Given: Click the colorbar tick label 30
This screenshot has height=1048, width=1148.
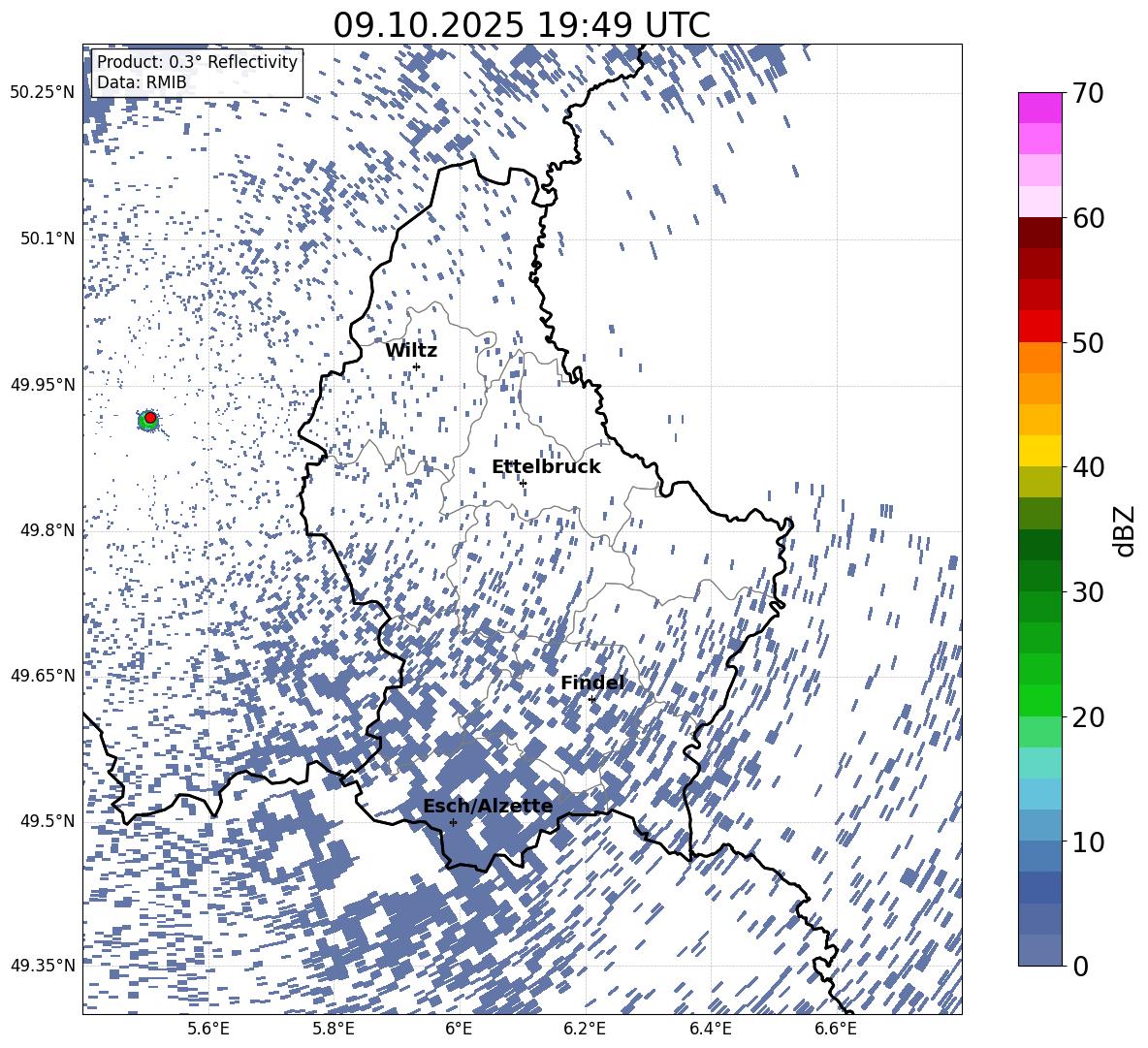Looking at the screenshot, I should tap(1088, 592).
